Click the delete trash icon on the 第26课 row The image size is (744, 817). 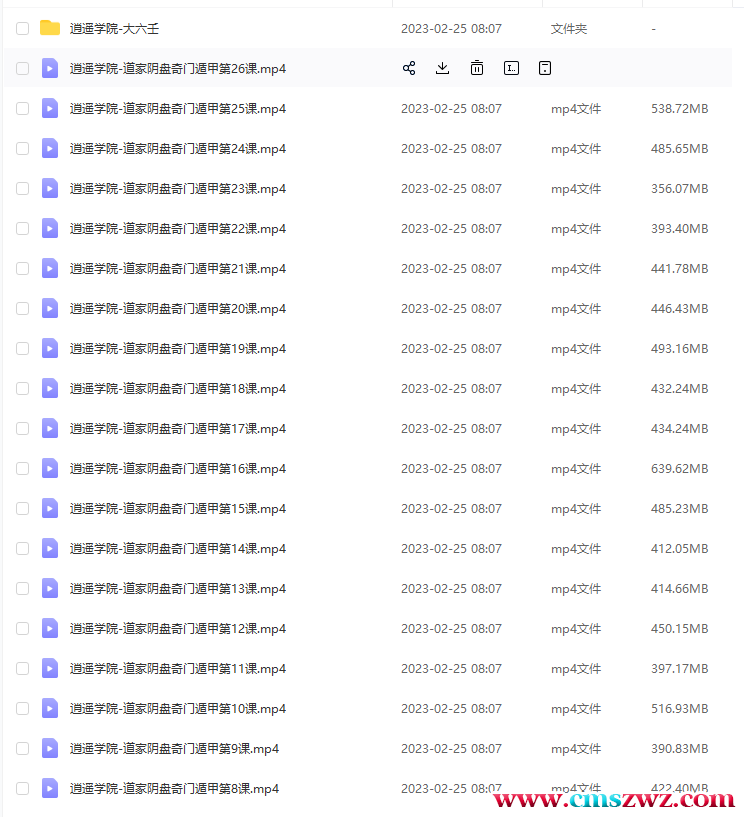477,68
